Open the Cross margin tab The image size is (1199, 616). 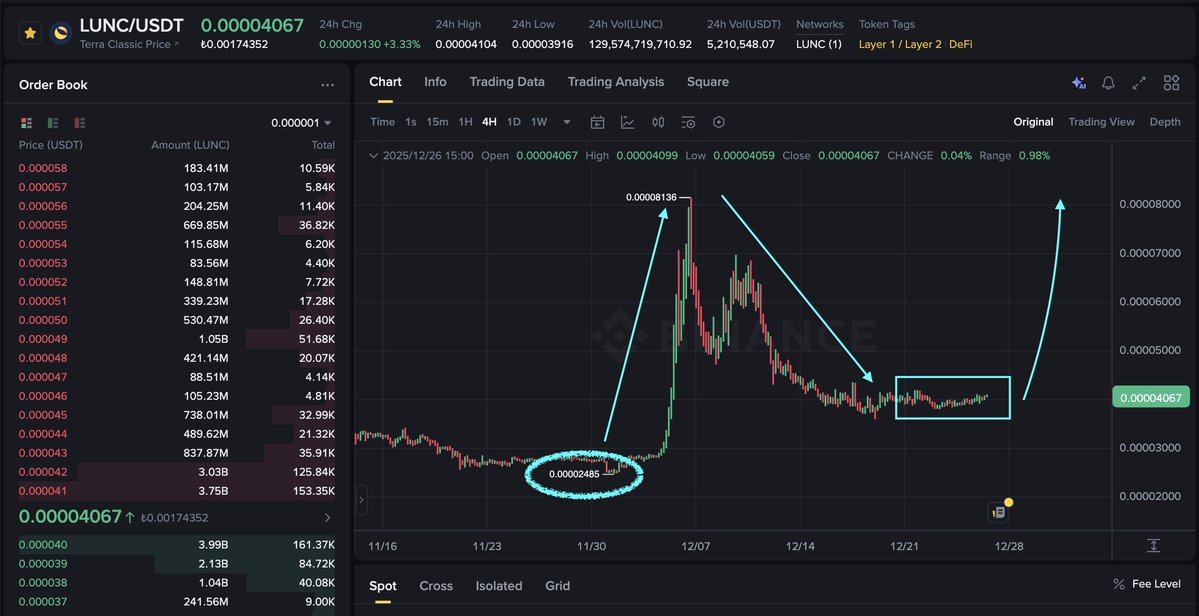[x=436, y=586]
